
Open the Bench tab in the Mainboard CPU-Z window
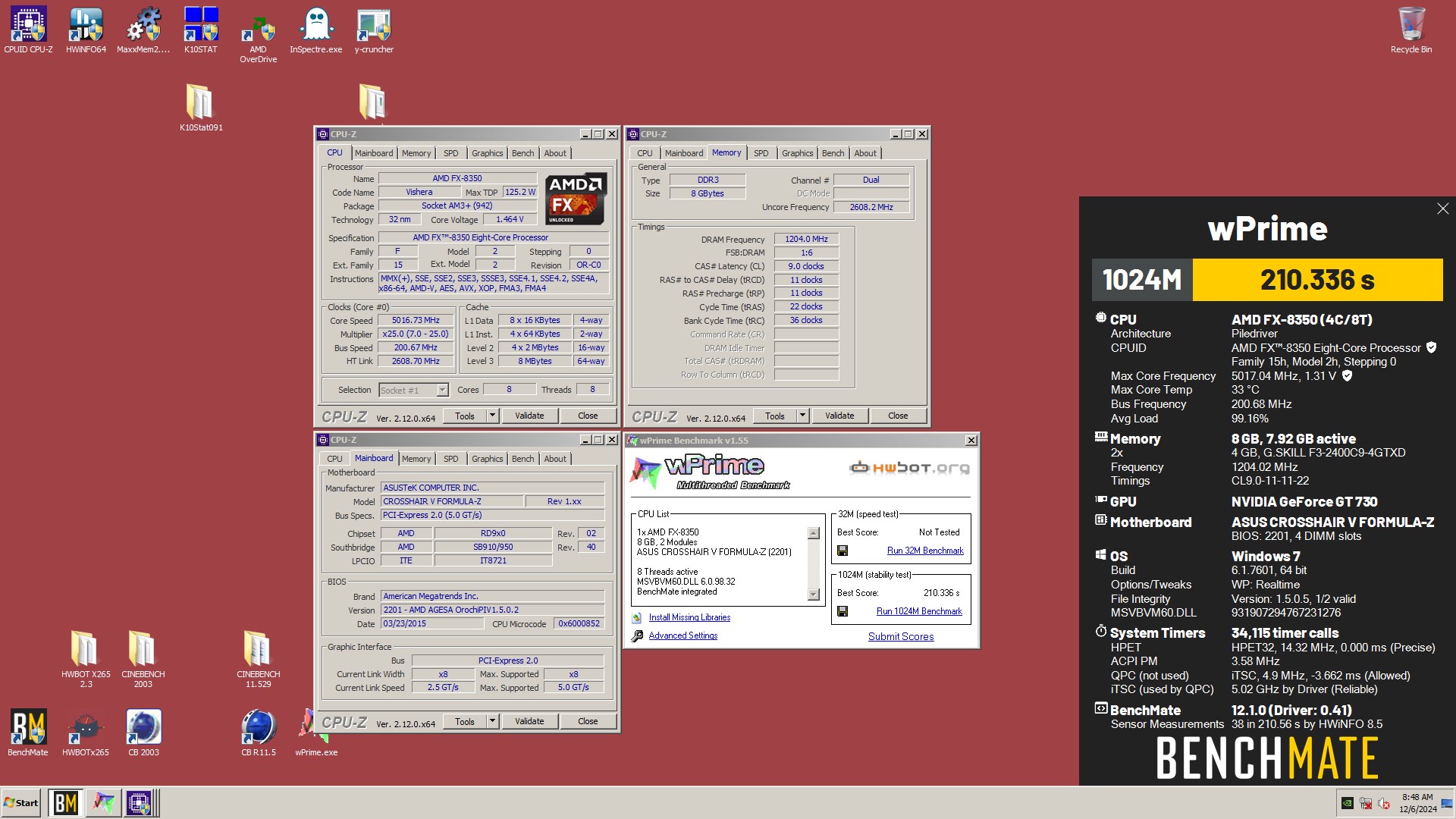point(522,459)
